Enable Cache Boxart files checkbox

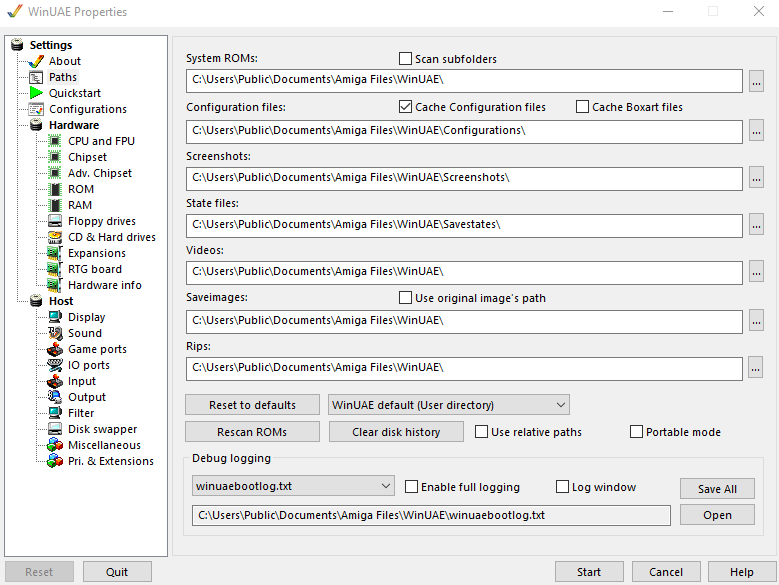click(x=582, y=107)
